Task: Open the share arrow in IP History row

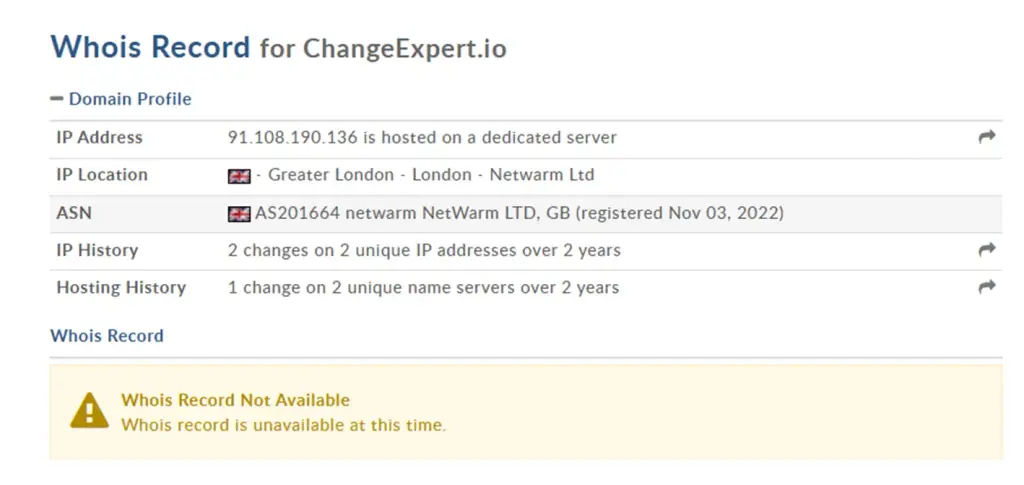Action: 987,249
